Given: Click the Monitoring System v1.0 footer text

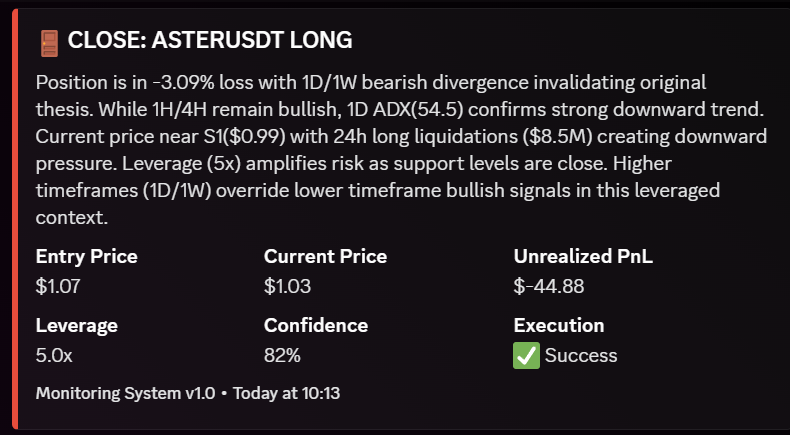Looking at the screenshot, I should [x=125, y=393].
